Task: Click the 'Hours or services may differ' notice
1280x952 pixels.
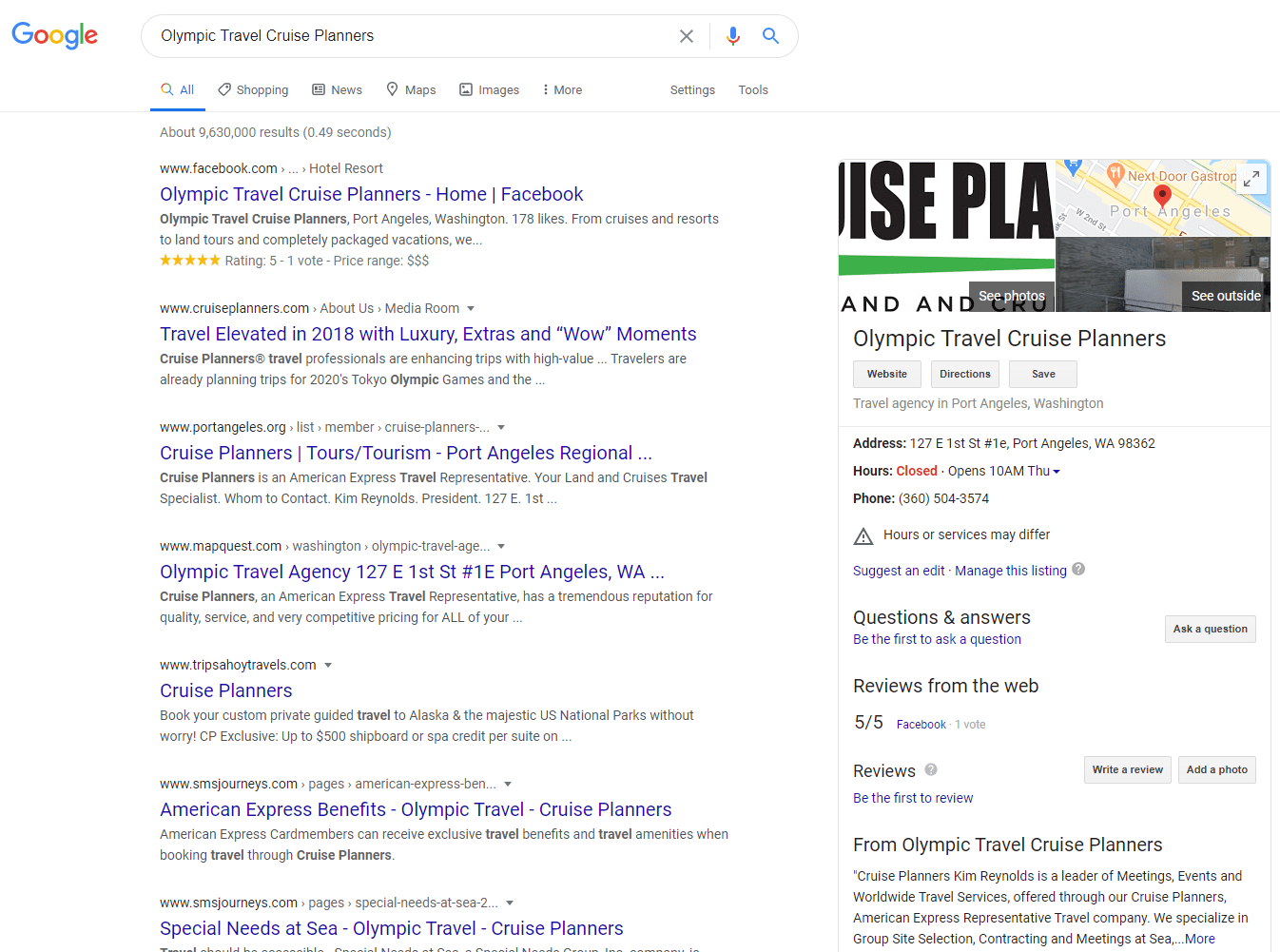Action: point(966,534)
